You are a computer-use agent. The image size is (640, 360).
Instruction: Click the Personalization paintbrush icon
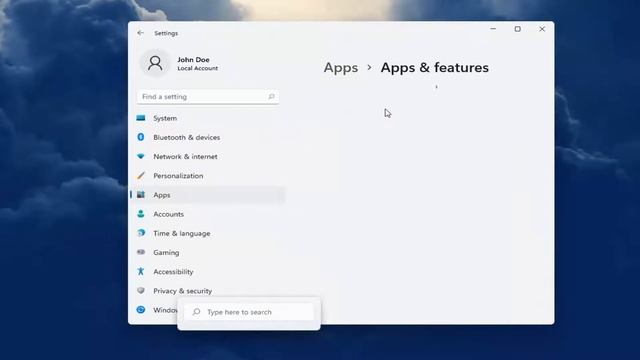[141, 176]
